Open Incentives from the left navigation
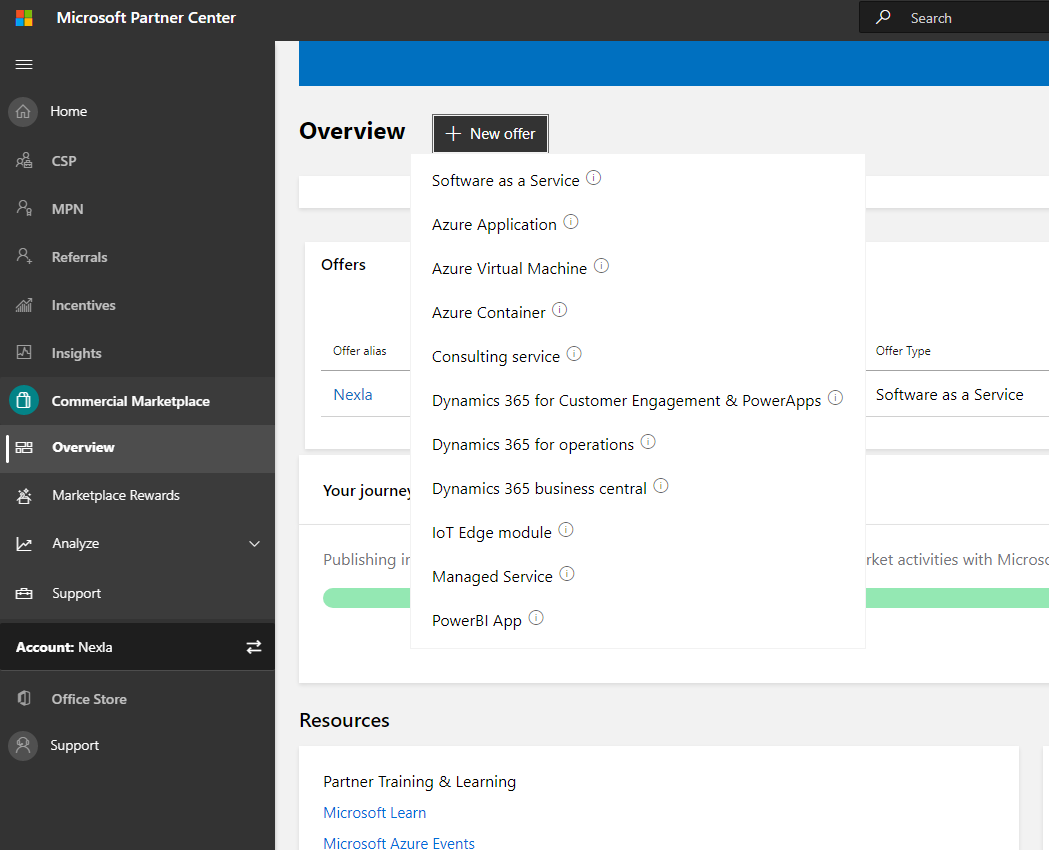This screenshot has width=1049, height=850. (x=22, y=304)
